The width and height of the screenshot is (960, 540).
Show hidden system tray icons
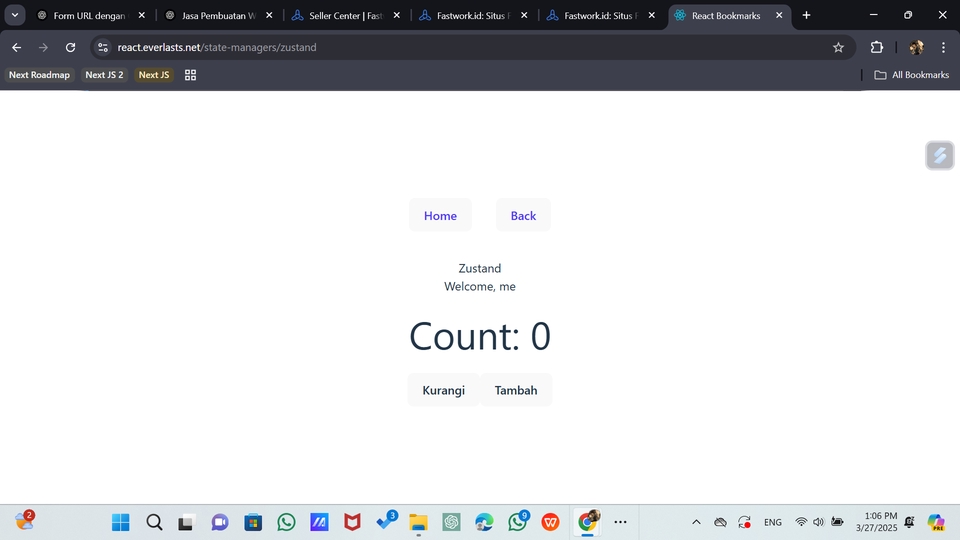pyautogui.click(x=696, y=522)
